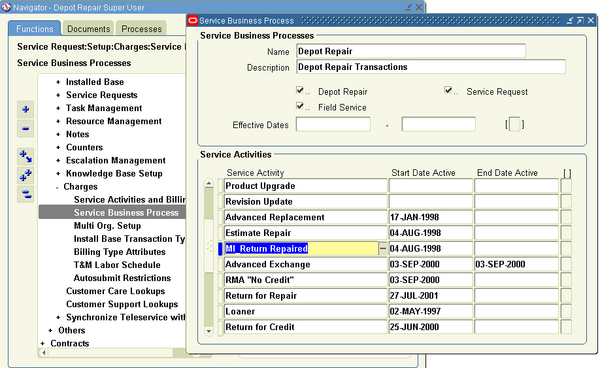Click Start Date 17-JAN-1998 cell
The width and height of the screenshot is (600, 368).
click(x=430, y=217)
